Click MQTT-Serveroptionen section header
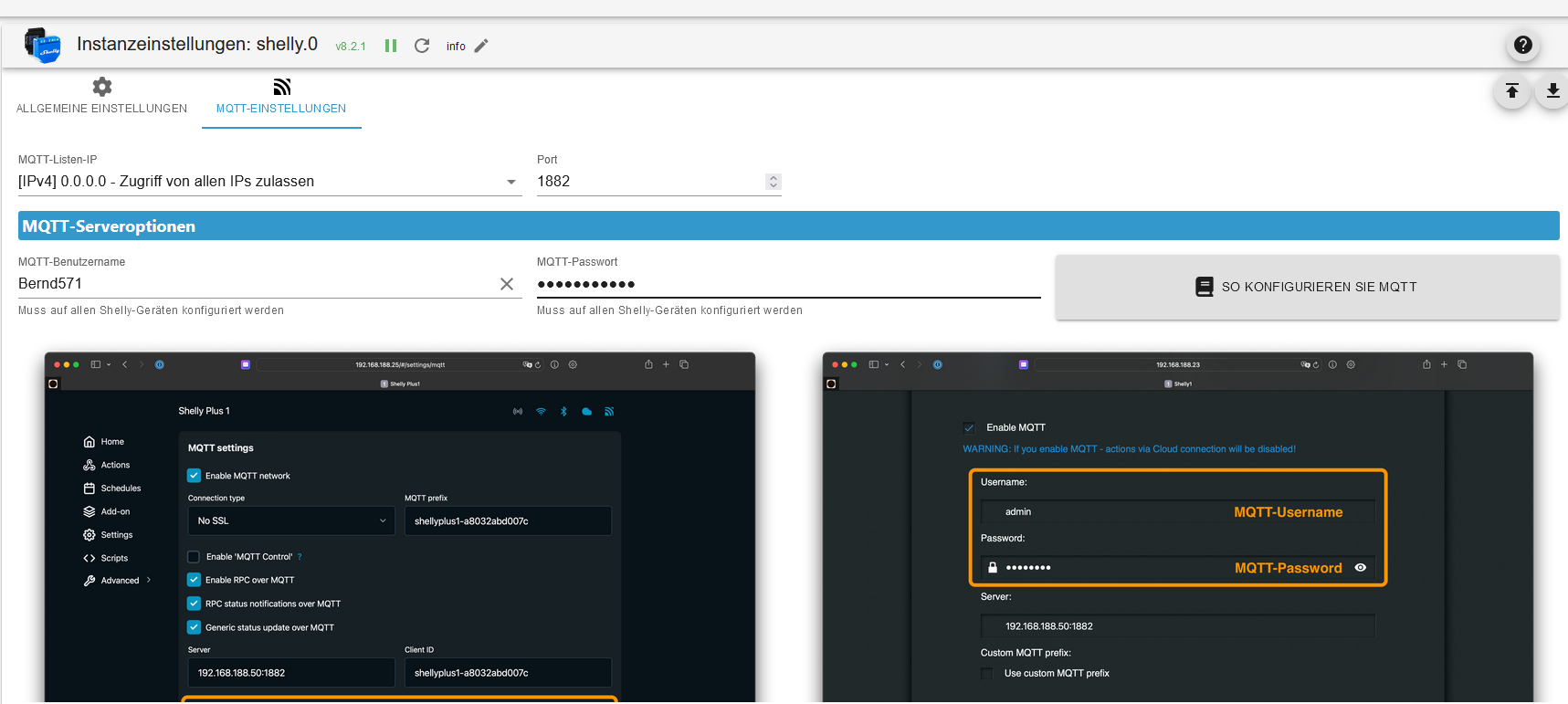The width and height of the screenshot is (1568, 704). (789, 226)
